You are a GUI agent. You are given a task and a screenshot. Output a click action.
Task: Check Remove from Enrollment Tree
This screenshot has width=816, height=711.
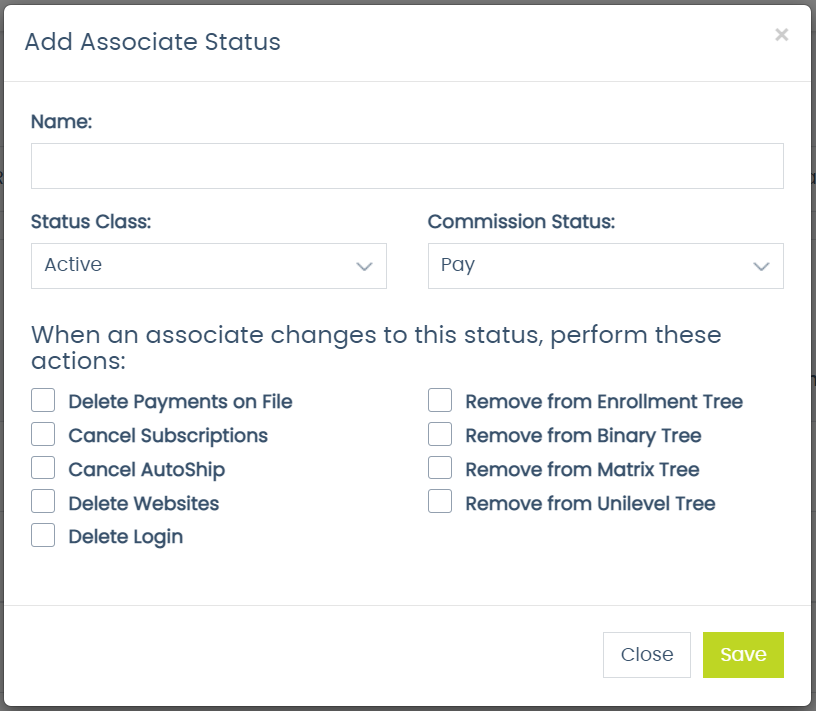pyautogui.click(x=440, y=401)
